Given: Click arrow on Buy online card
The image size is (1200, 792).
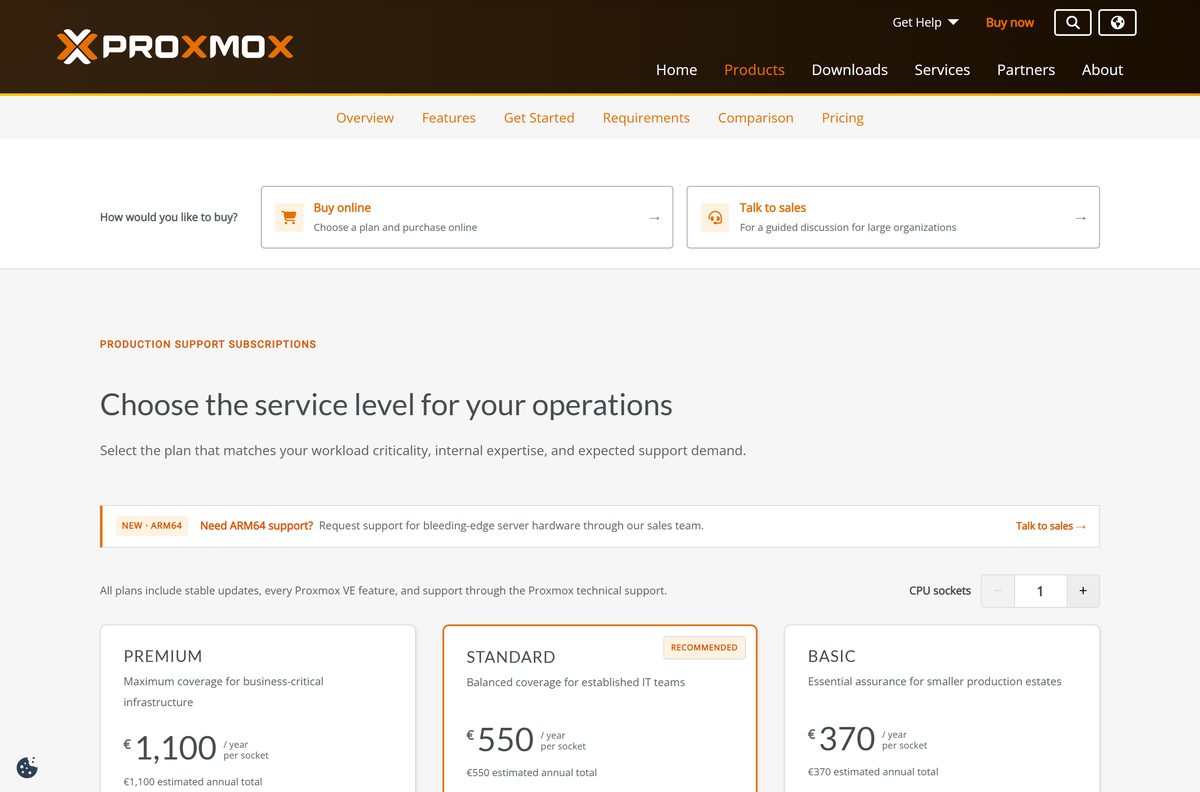Looking at the screenshot, I should click(654, 218).
